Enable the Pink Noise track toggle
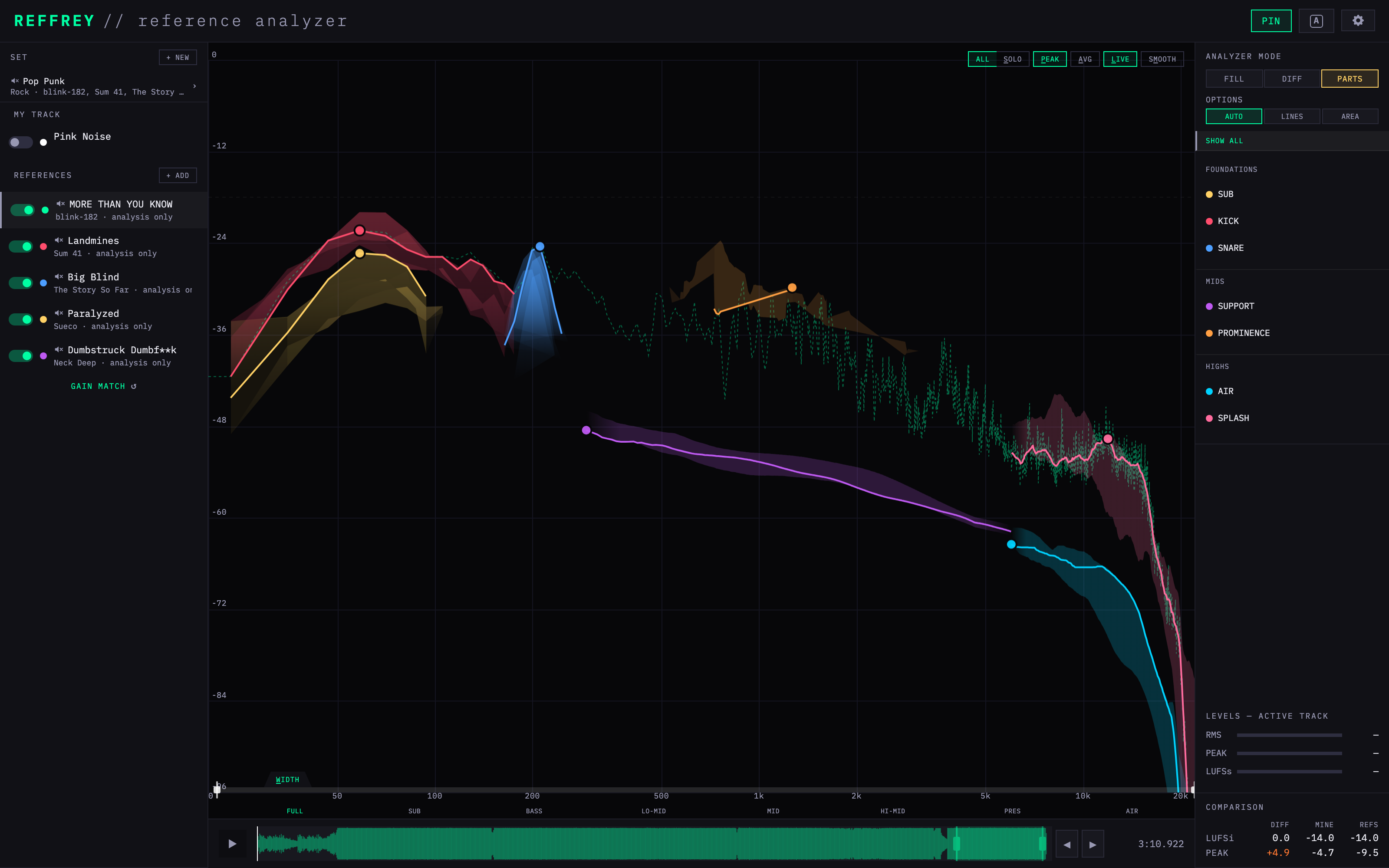 21,142
